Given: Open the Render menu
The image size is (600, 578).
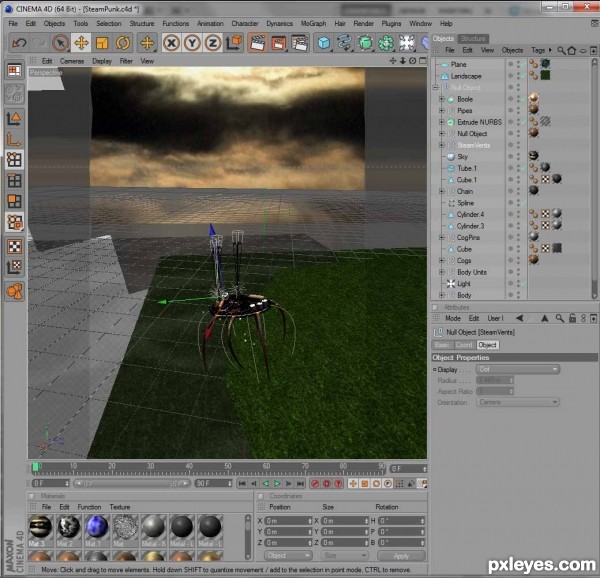Looking at the screenshot, I should (363, 24).
